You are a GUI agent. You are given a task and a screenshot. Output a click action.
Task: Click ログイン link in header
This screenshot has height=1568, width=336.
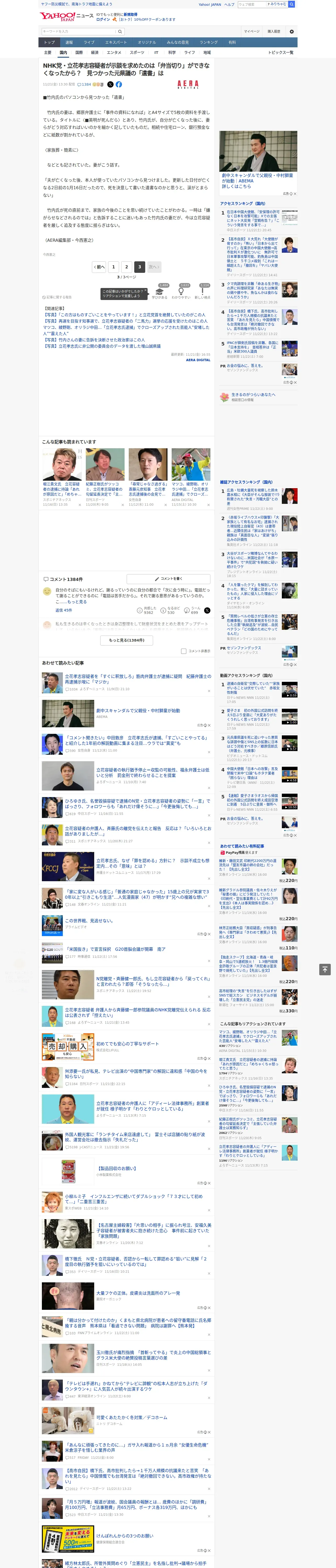(x=103, y=20)
